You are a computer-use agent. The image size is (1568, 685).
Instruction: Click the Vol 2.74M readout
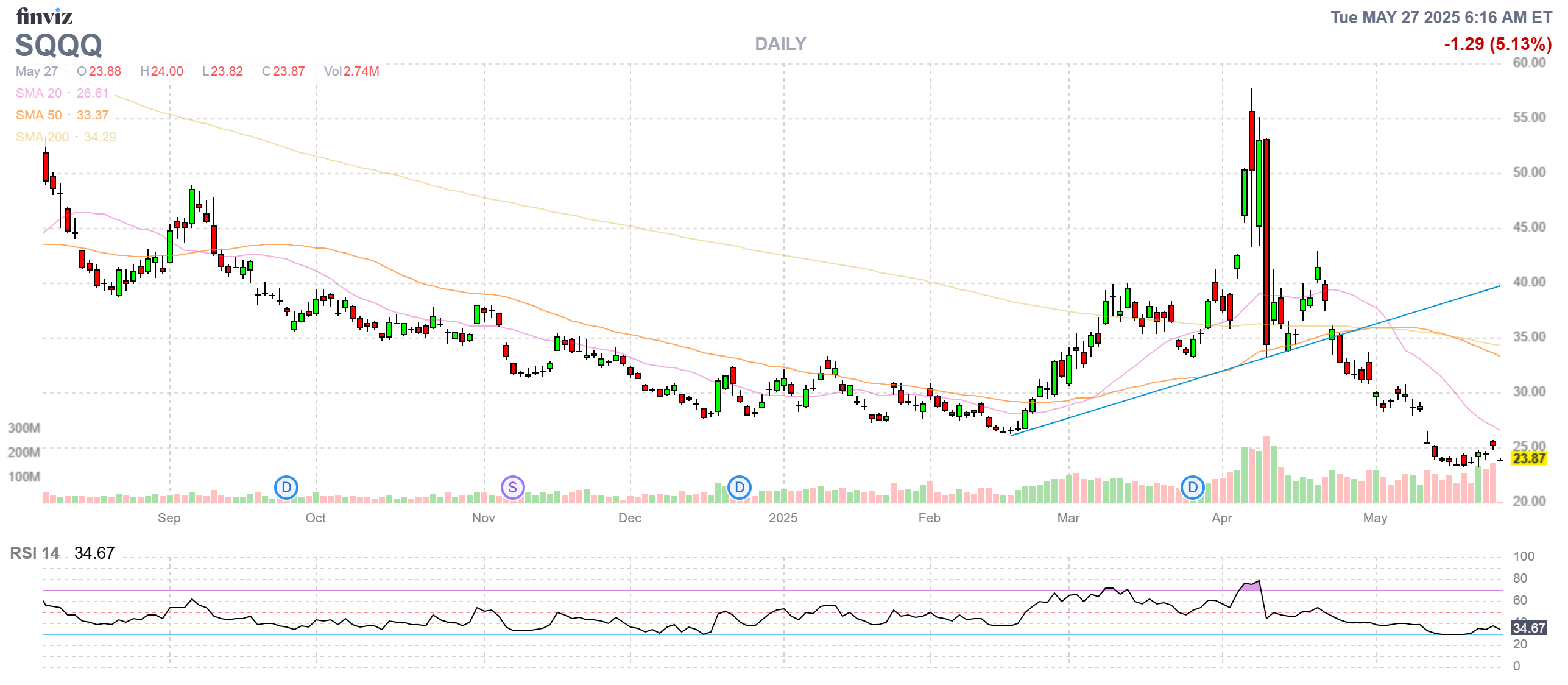[x=351, y=71]
